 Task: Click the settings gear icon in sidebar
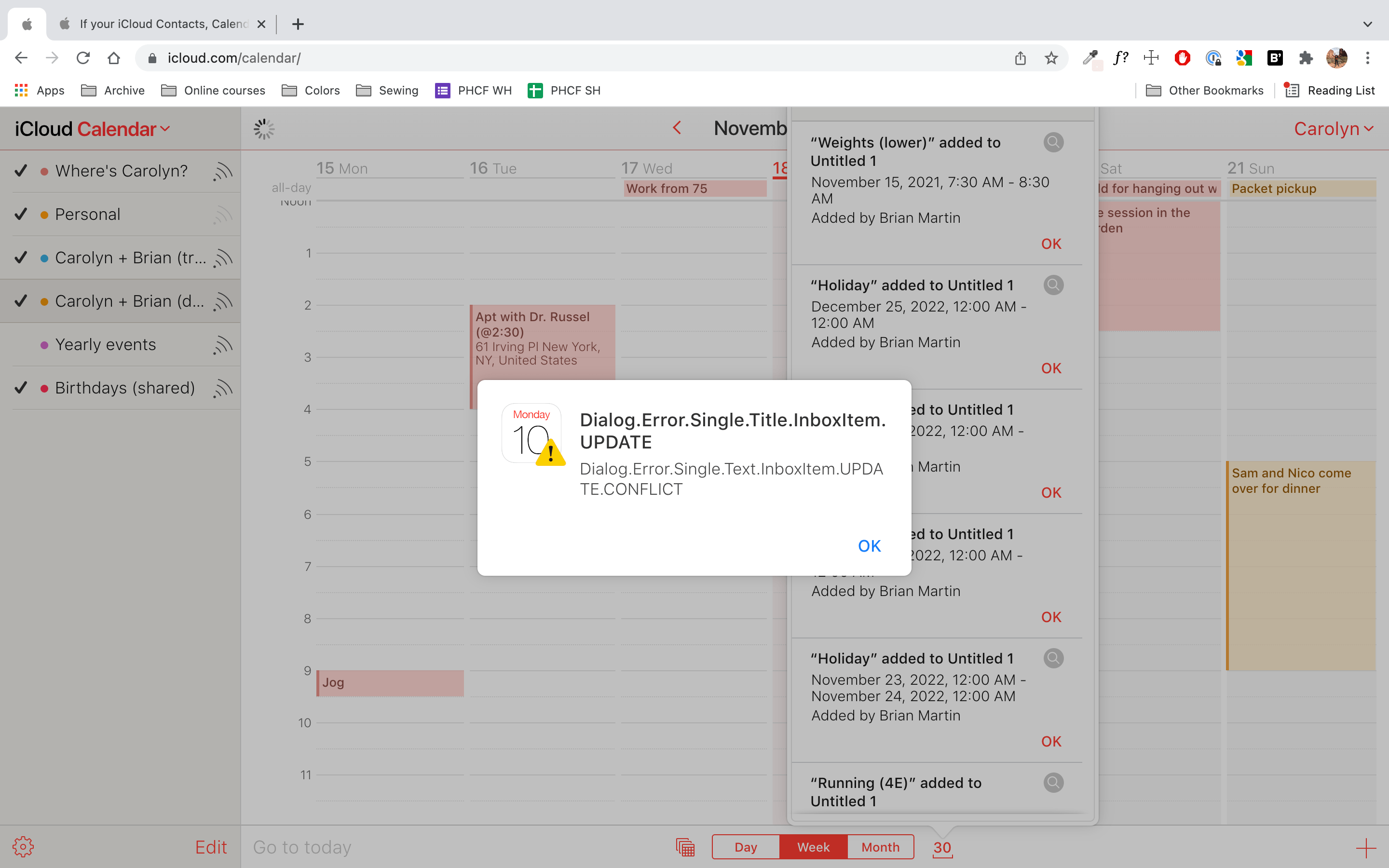point(23,847)
